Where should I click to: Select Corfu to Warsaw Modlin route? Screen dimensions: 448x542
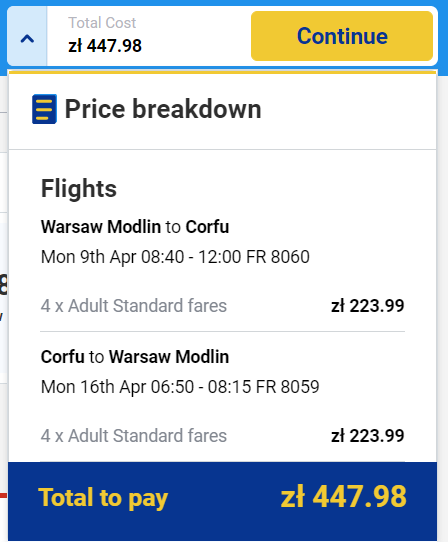(x=135, y=357)
